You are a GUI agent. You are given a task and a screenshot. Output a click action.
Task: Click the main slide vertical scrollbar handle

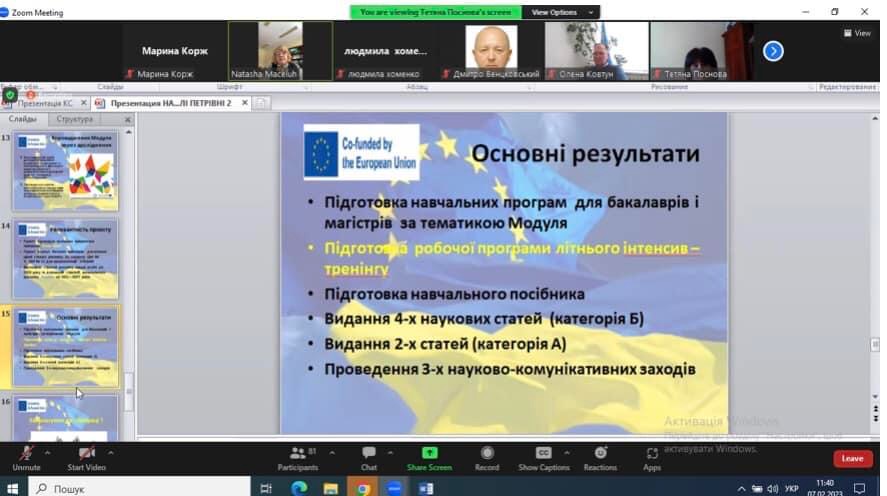coord(875,344)
